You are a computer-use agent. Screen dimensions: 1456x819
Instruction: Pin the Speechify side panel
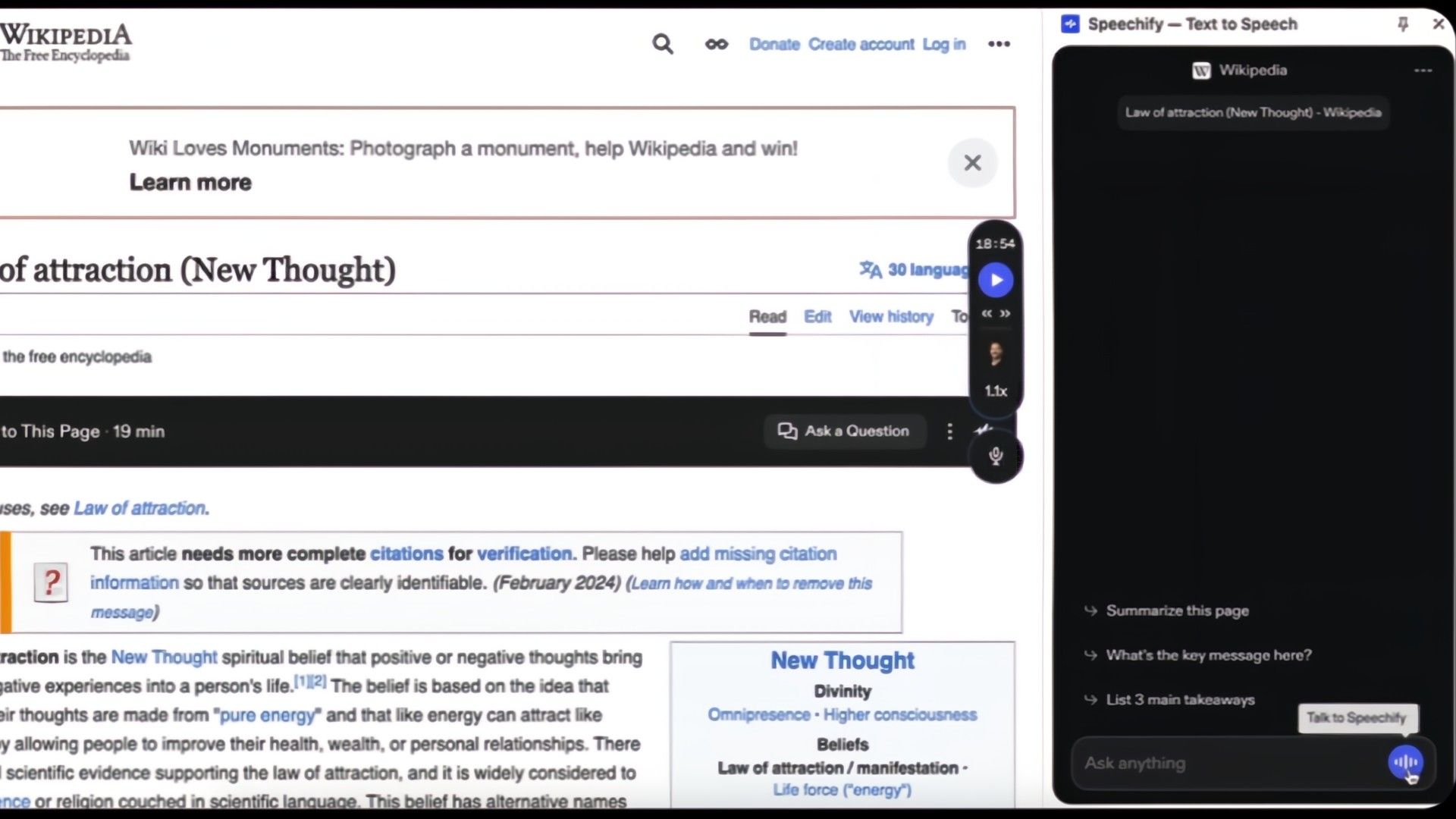coord(1403,24)
